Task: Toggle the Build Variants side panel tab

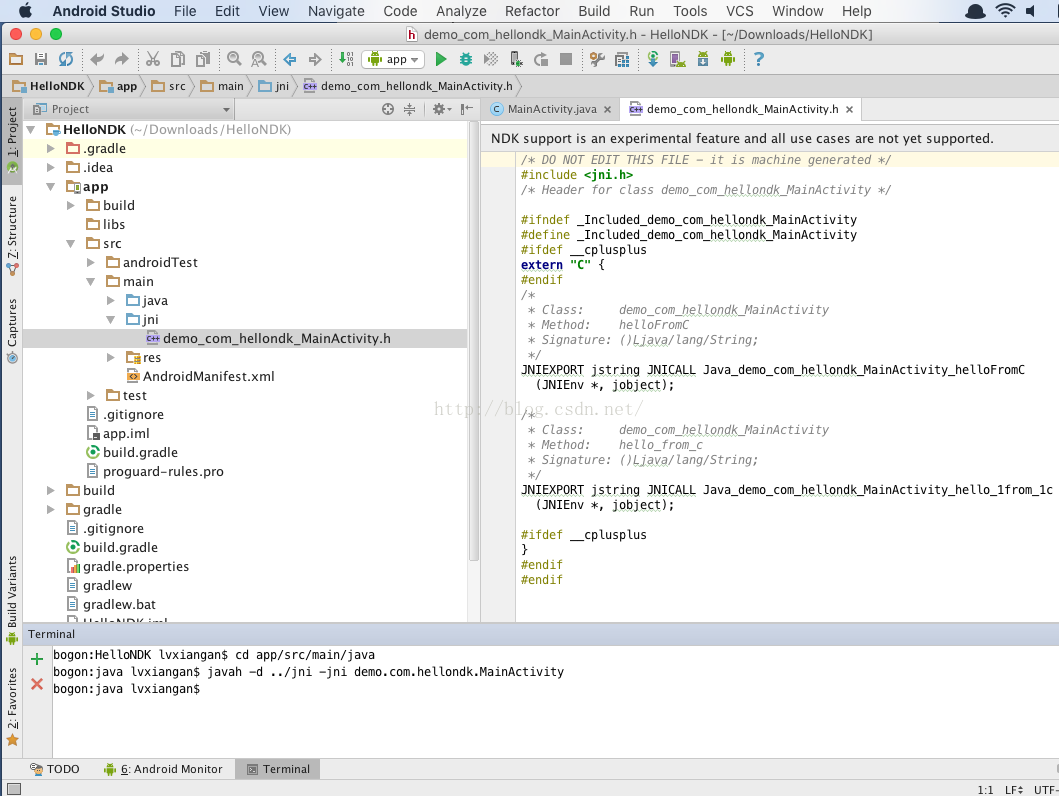Action: click(x=12, y=600)
